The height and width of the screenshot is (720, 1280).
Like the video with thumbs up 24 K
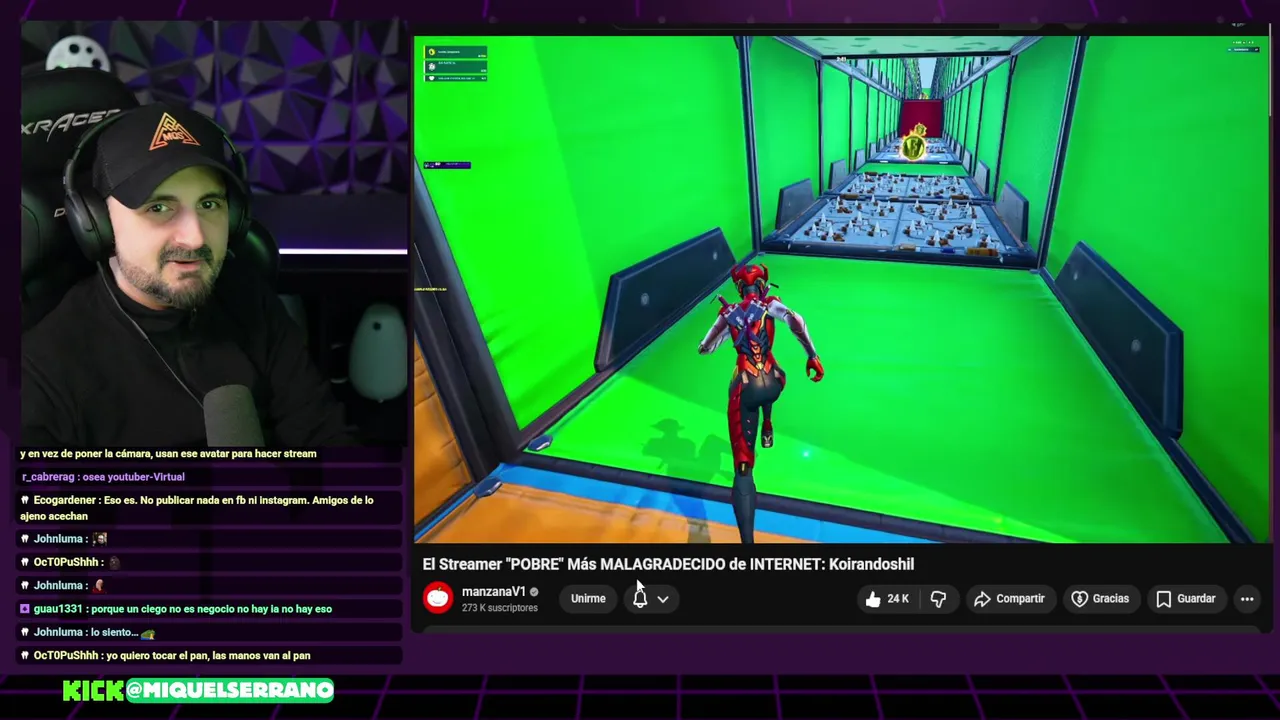pyautogui.click(x=887, y=599)
